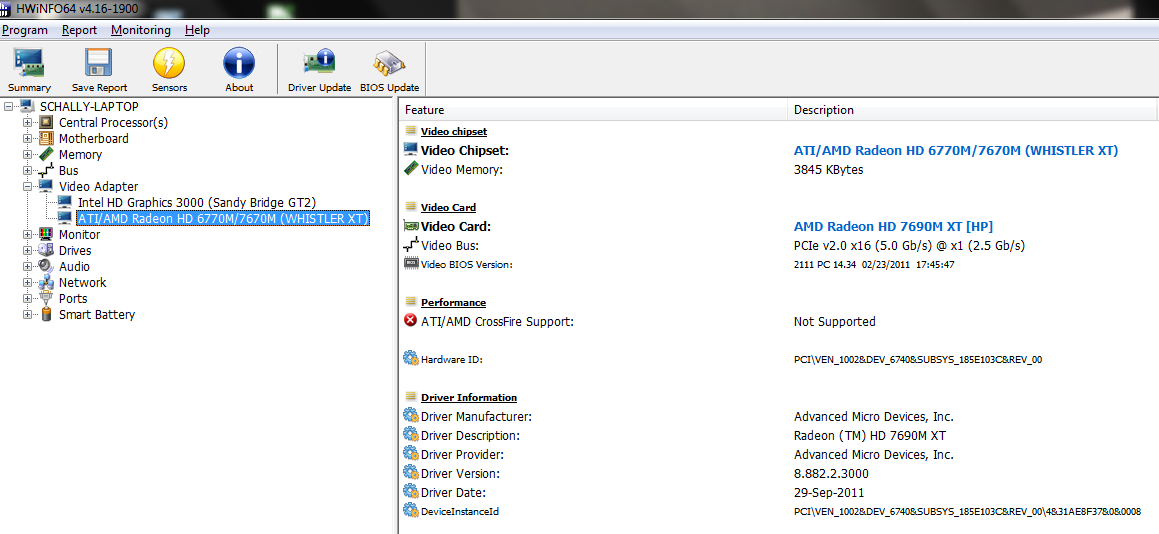Click the red CrossFire not-supported icon

point(410,321)
